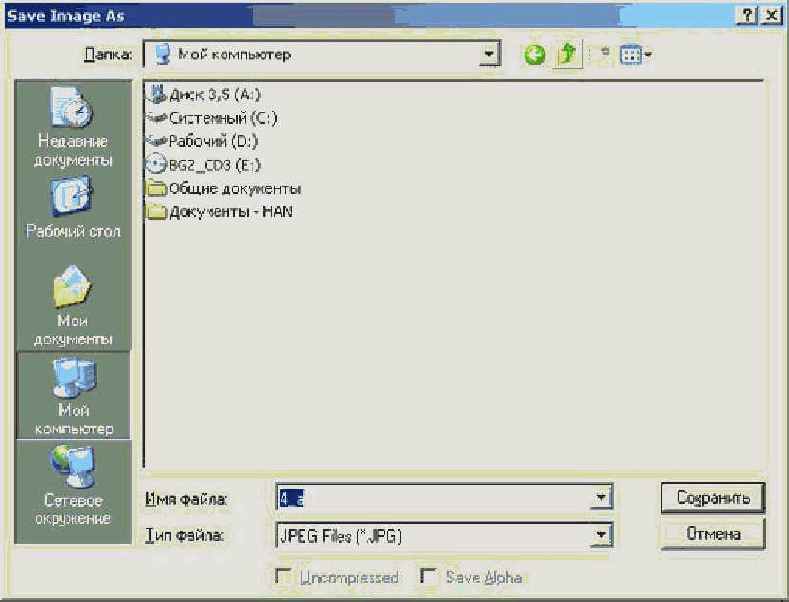Go back using the green back arrow

click(534, 54)
